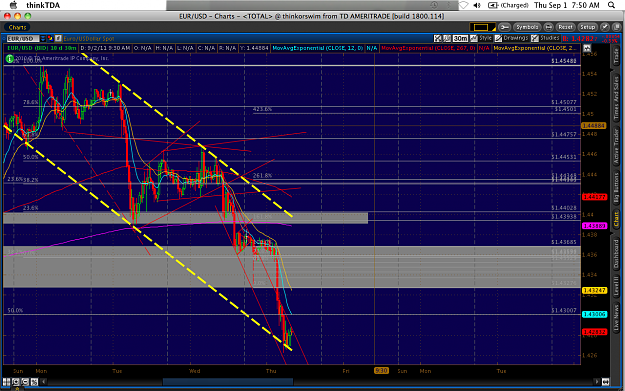Click the symbol description info icon
This screenshot has width=625, height=391.
point(58,39)
